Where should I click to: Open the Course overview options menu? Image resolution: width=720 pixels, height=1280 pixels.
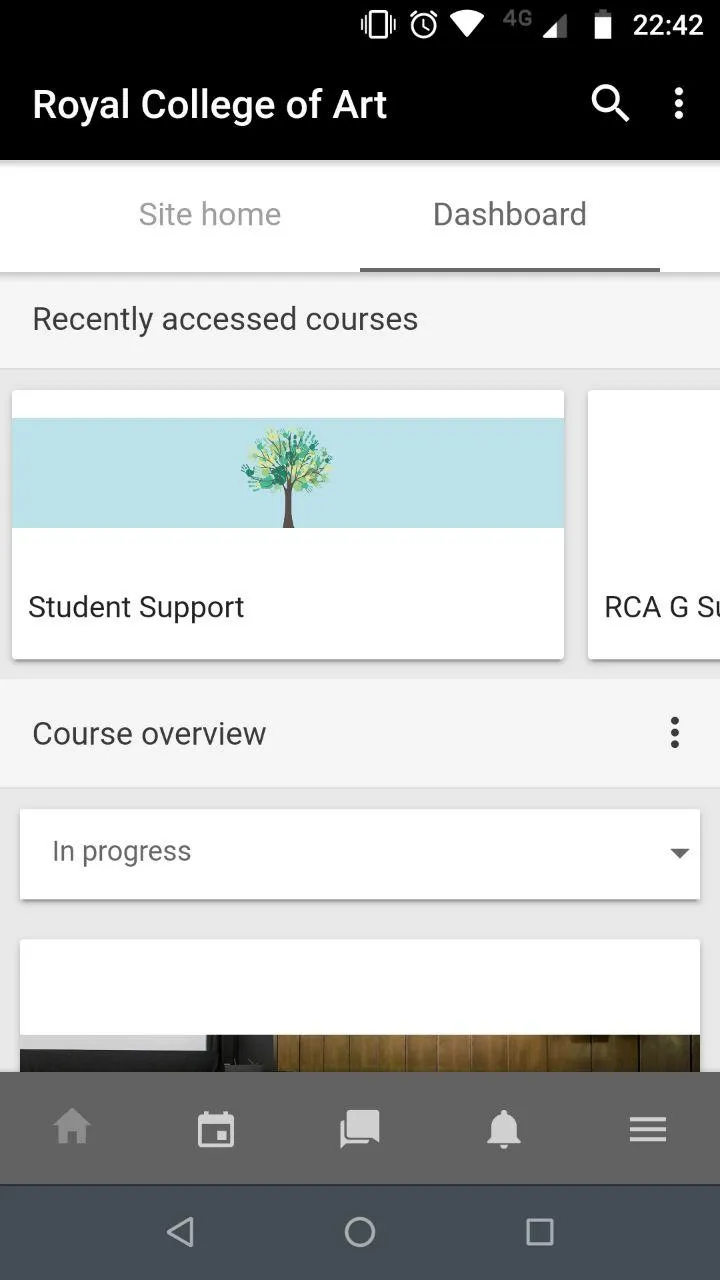[675, 733]
